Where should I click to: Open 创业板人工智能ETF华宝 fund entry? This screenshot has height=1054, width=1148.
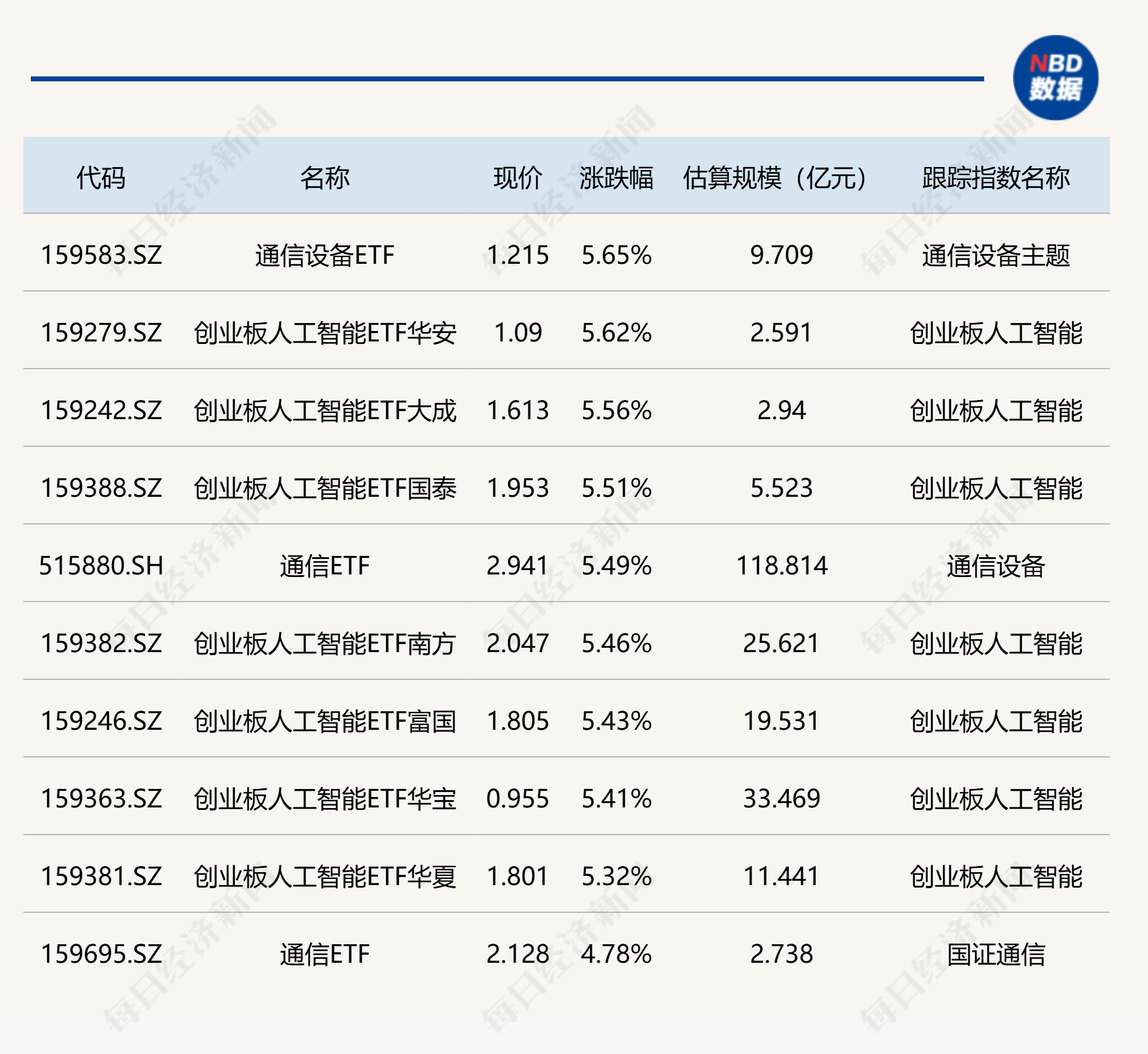324,799
